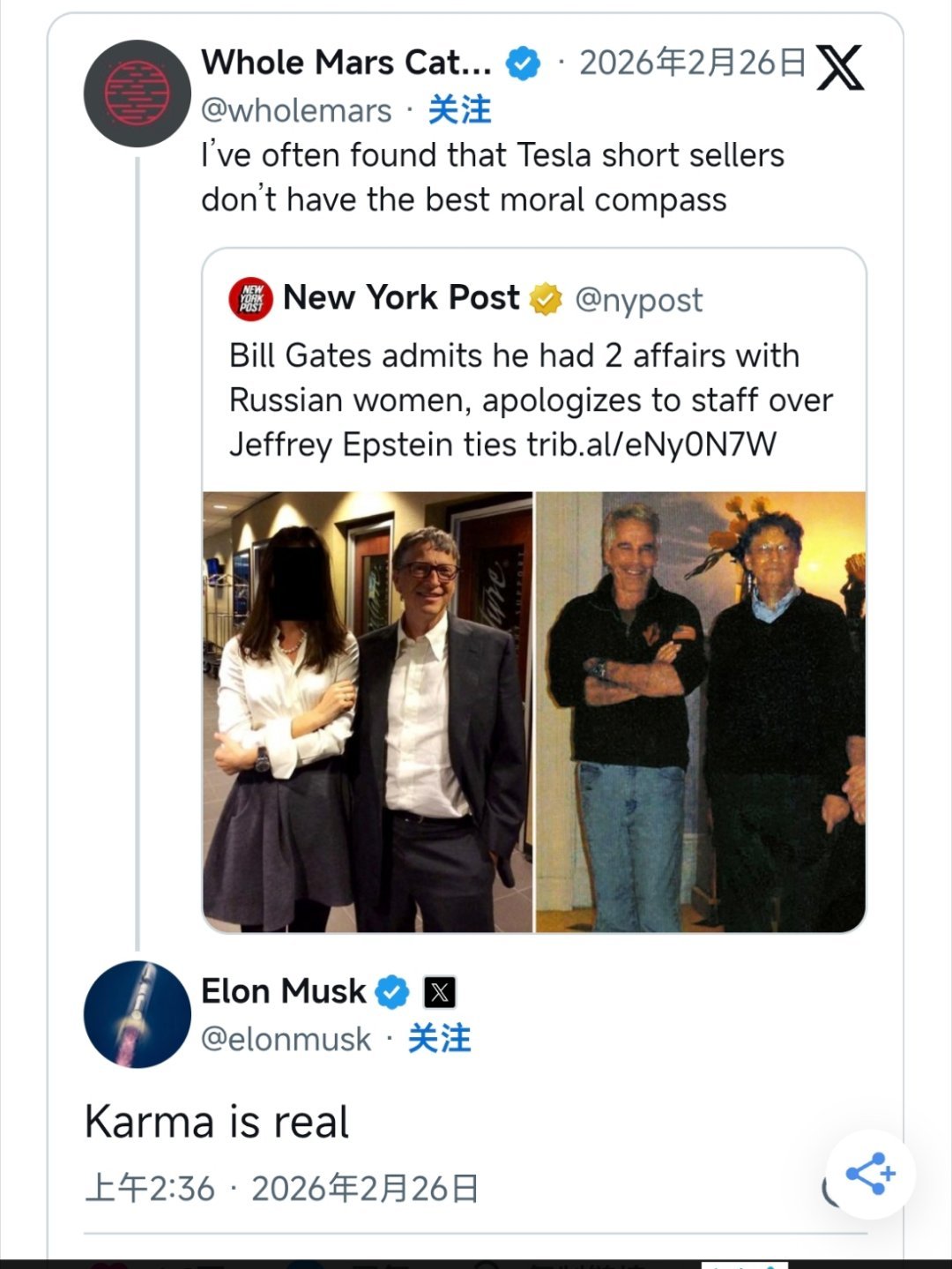Open the @elonmusk handle link

point(286,1039)
